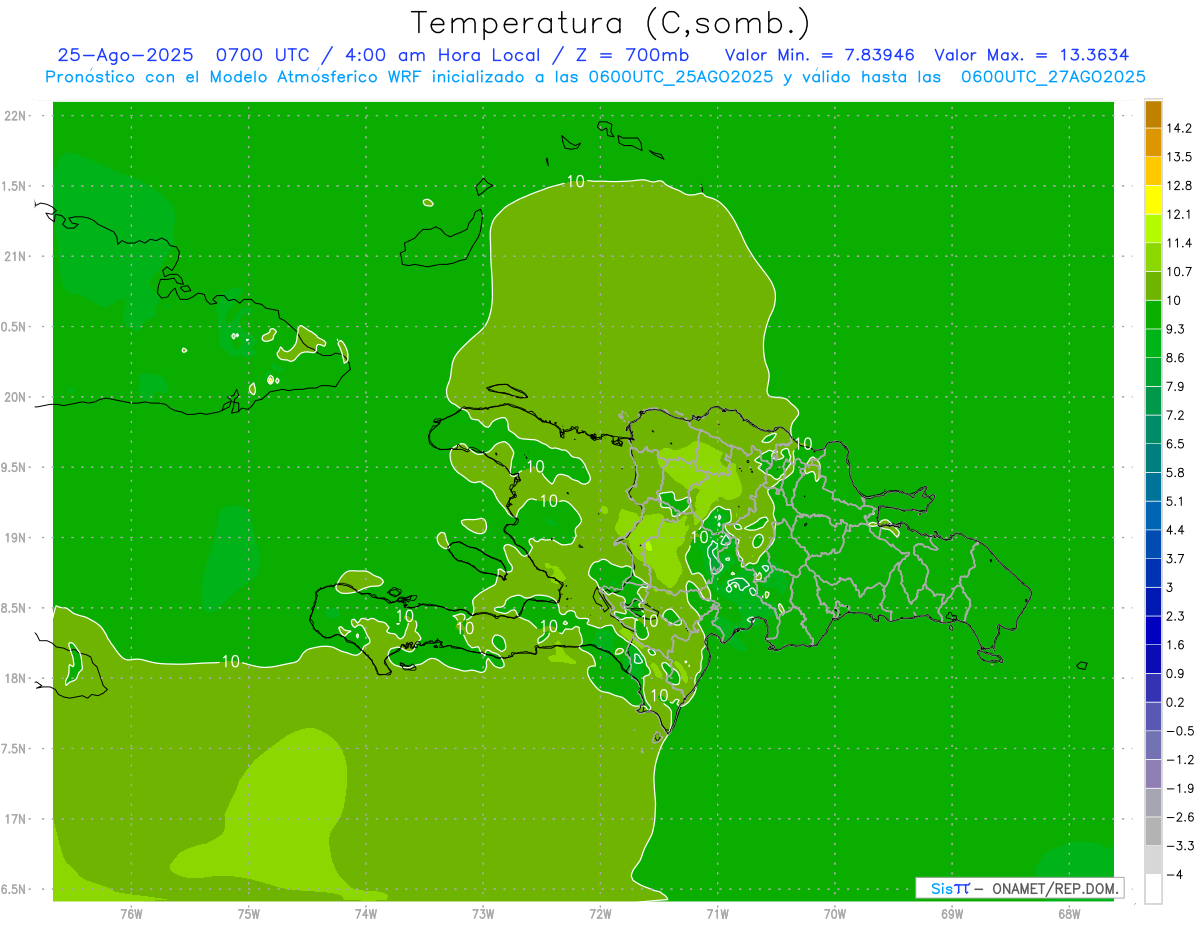1200x927 pixels.
Task: Click the 'ONAMET/REP.DOM.' credit label
Action: click(x=1053, y=888)
